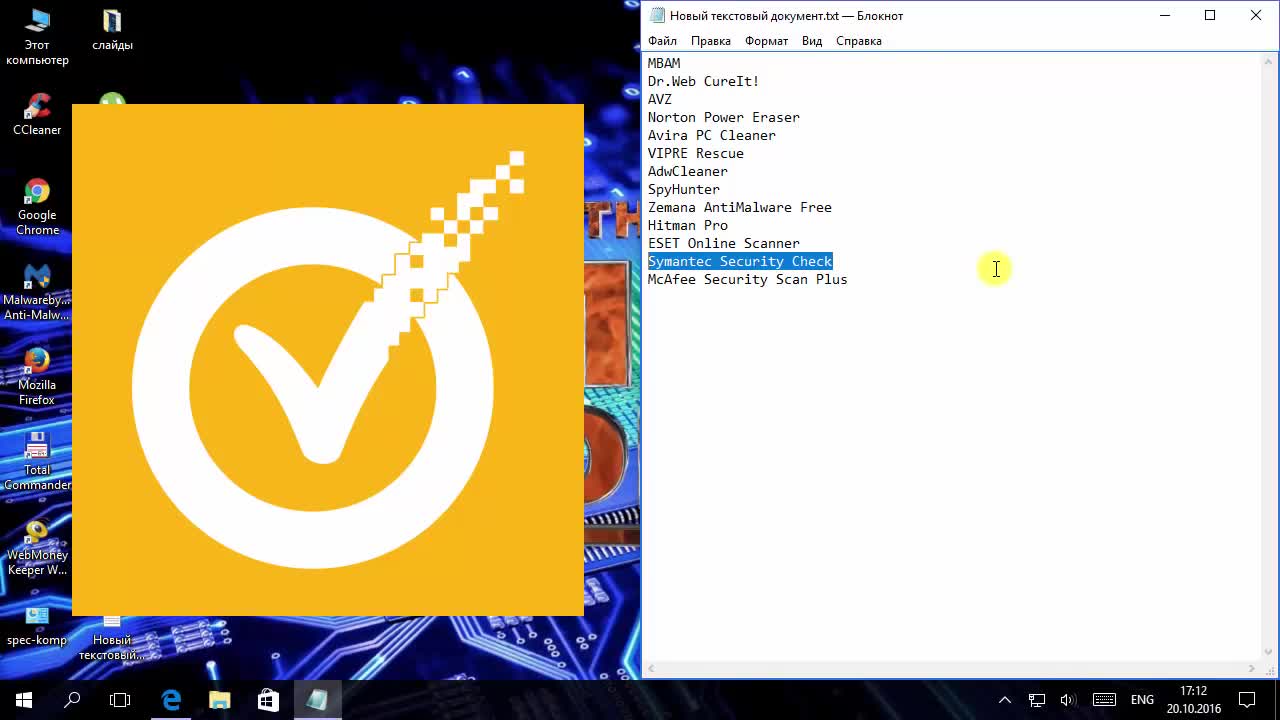This screenshot has height=720, width=1280.
Task: Open Malwarebytes Anti-Malware desktop shortcut
Action: click(x=37, y=292)
